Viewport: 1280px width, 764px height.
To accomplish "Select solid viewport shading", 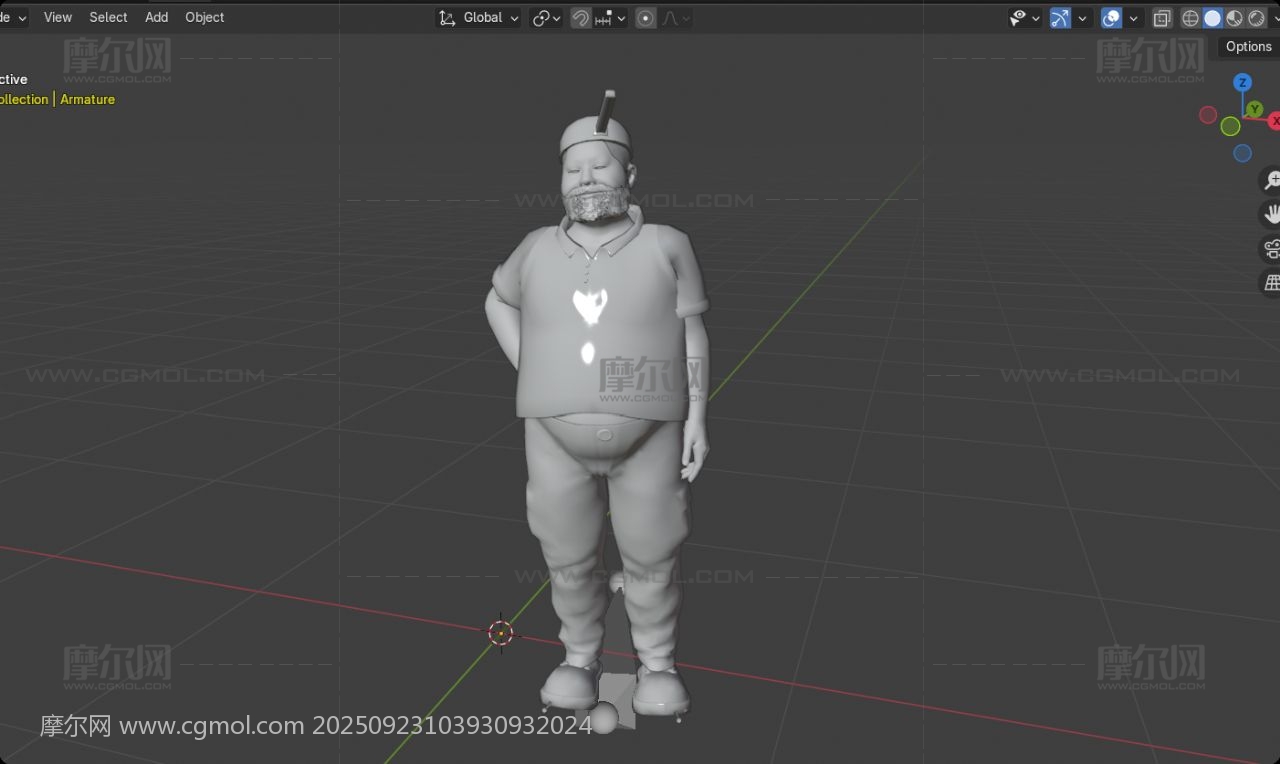I will tap(1212, 18).
